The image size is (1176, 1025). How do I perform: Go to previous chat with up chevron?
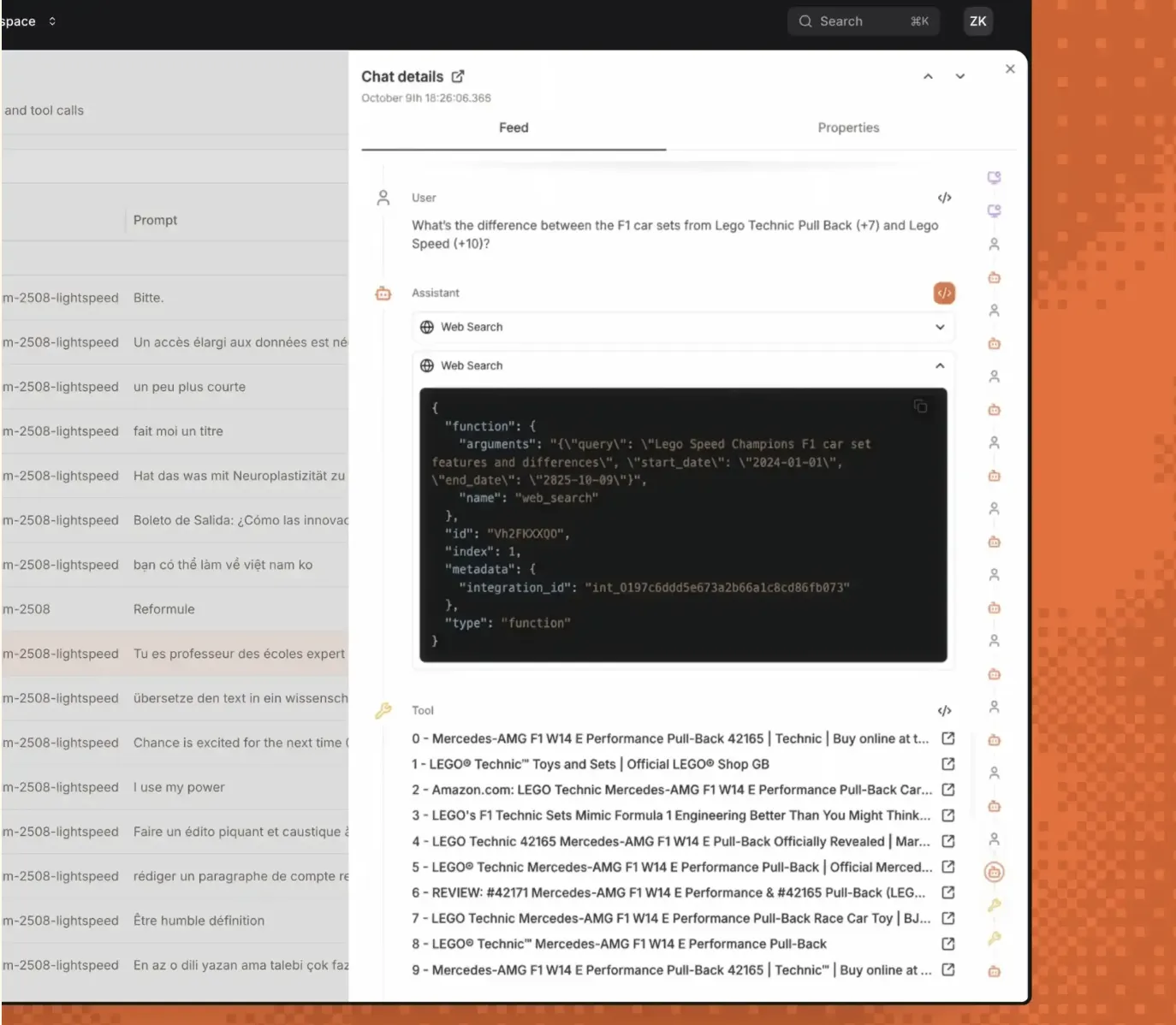coord(928,76)
